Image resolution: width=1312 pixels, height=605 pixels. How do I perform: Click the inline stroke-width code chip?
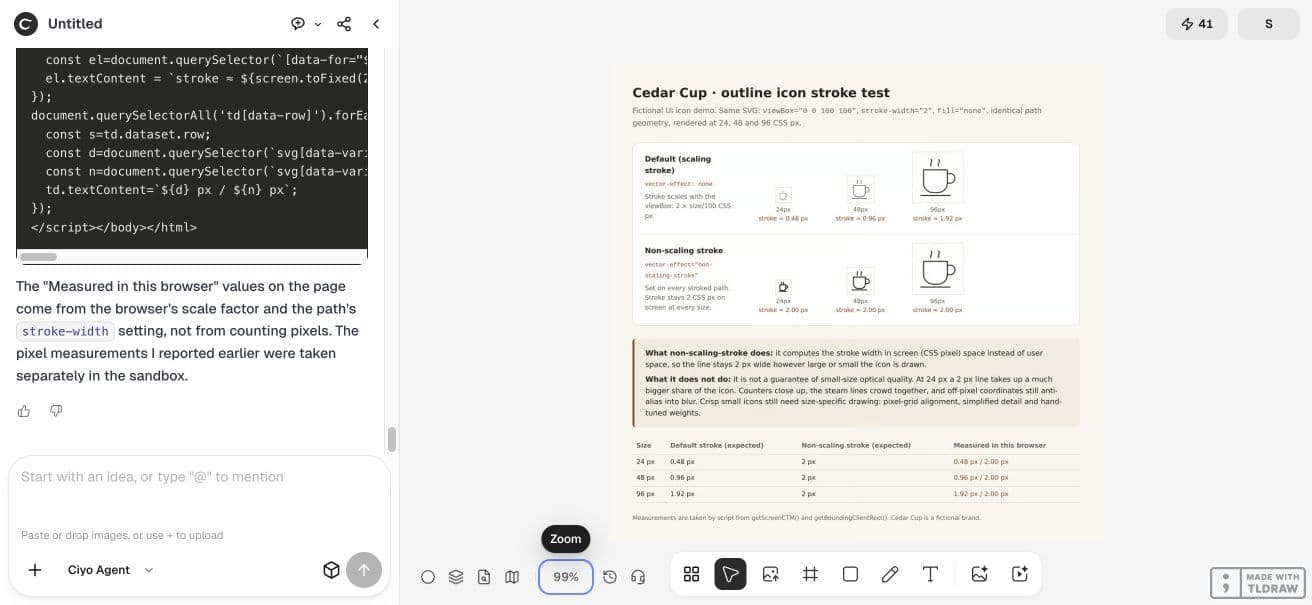pyautogui.click(x=65, y=331)
